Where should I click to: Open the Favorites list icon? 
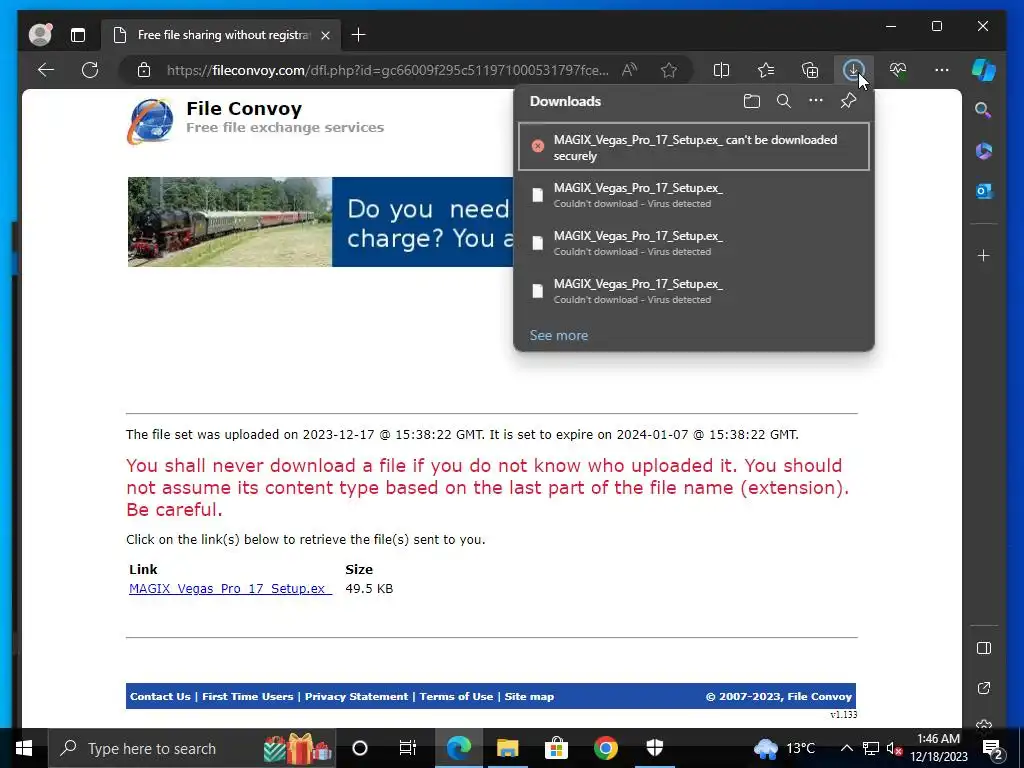coord(766,70)
